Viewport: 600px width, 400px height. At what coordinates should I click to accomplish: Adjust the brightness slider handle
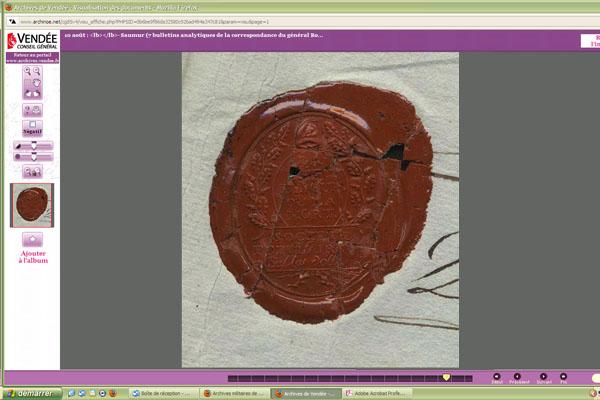[x=34, y=157]
